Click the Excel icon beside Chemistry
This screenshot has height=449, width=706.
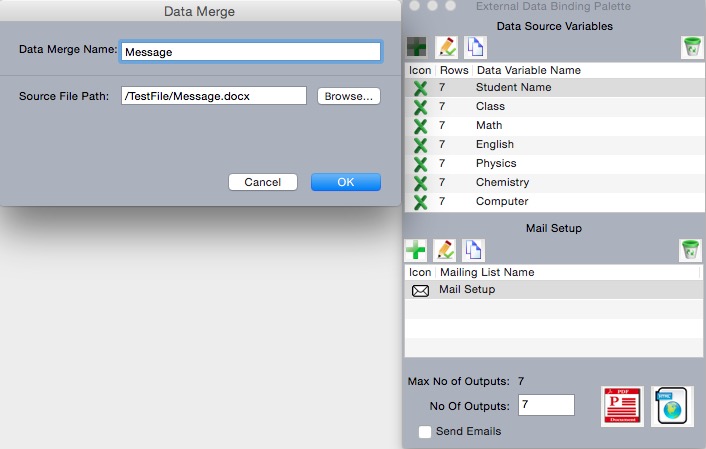click(420, 182)
